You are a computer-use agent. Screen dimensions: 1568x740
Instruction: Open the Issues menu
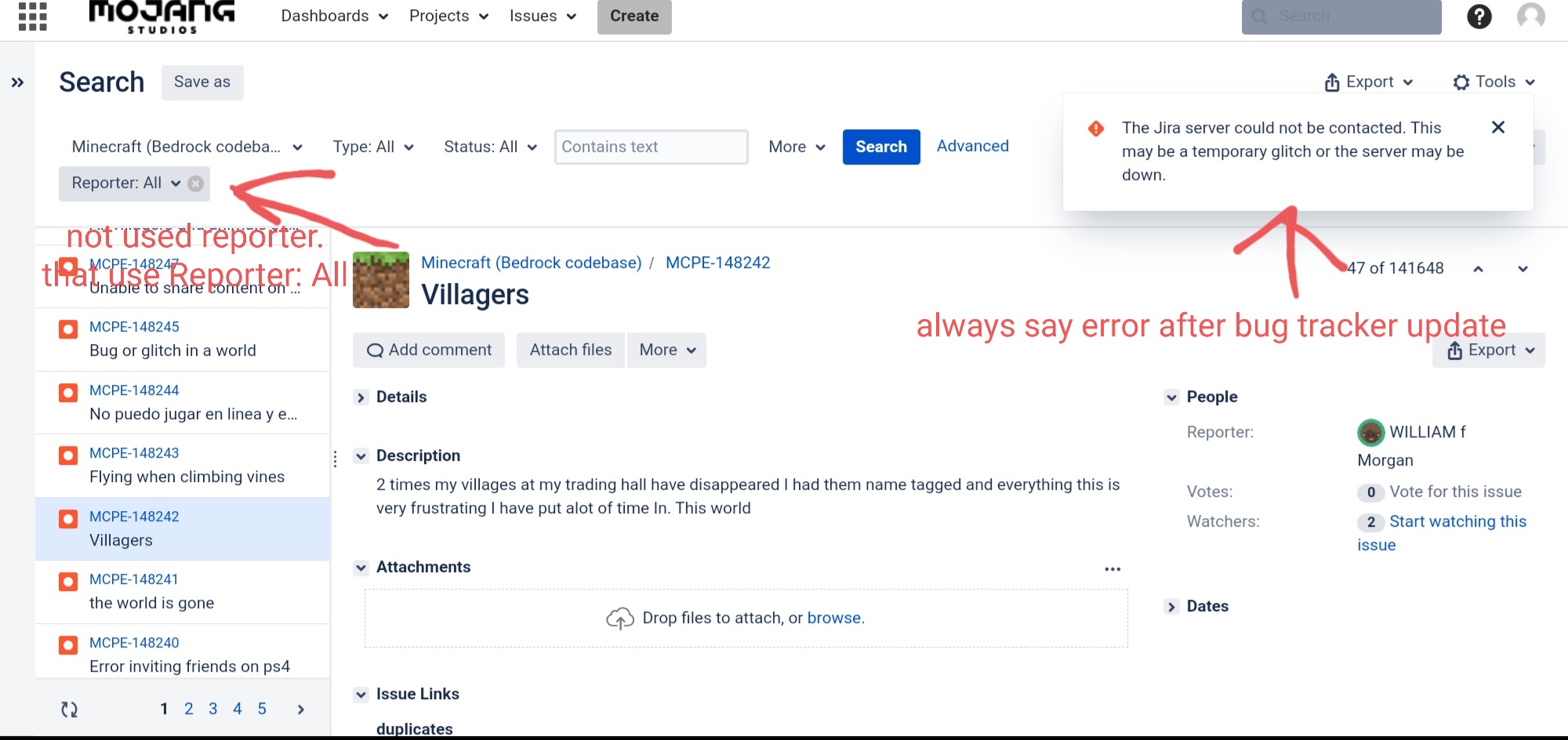point(543,16)
